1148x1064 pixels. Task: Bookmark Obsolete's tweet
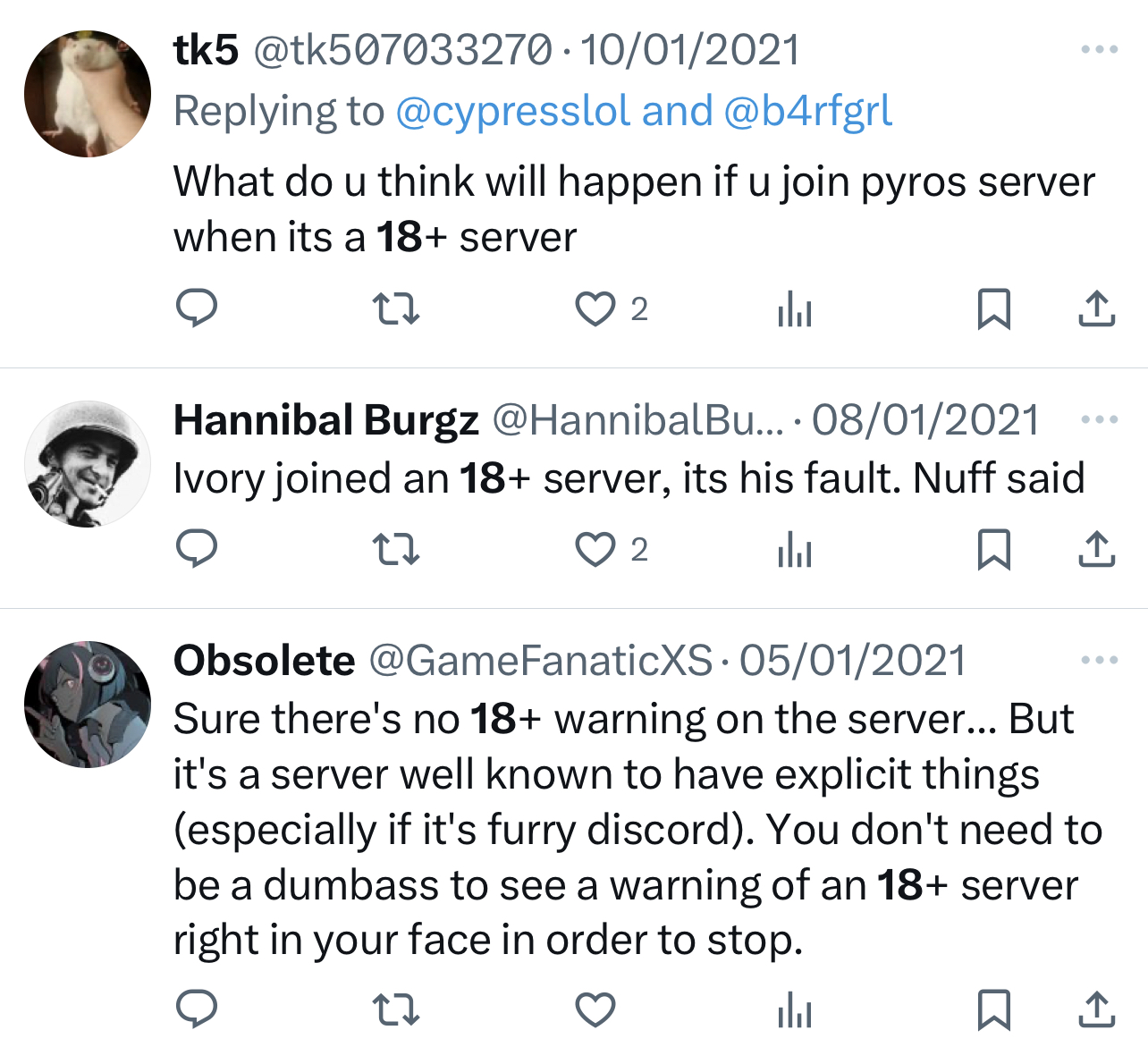pyautogui.click(x=993, y=1010)
